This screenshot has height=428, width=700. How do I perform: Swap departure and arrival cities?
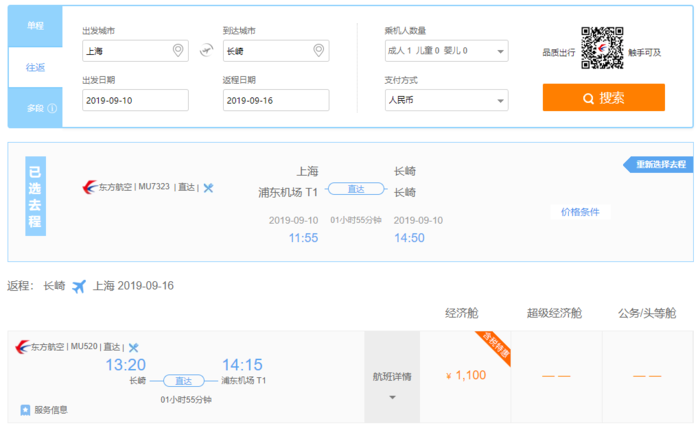206,51
